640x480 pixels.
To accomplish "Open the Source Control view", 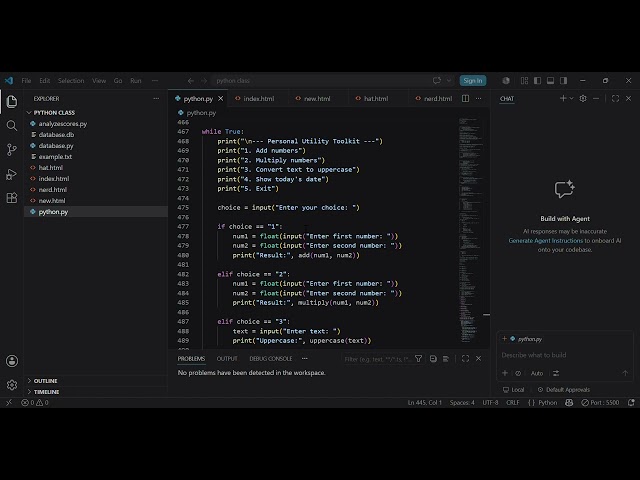I will (12, 149).
